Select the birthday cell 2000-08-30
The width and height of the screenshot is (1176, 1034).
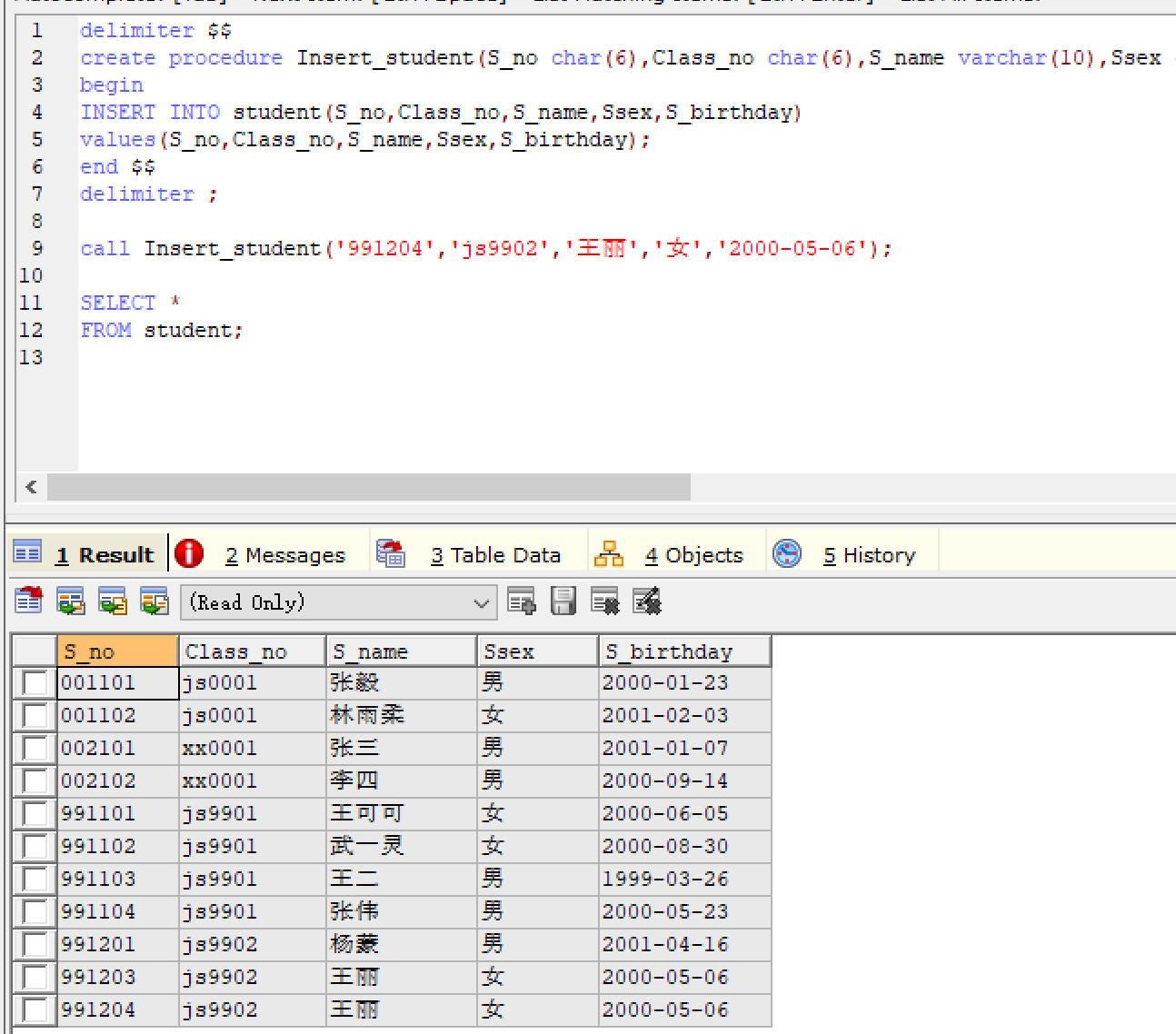685,847
